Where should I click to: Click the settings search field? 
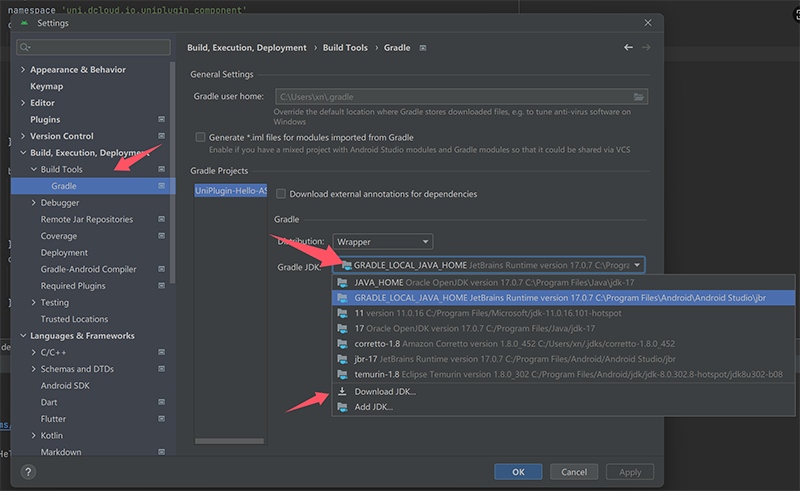[93, 47]
